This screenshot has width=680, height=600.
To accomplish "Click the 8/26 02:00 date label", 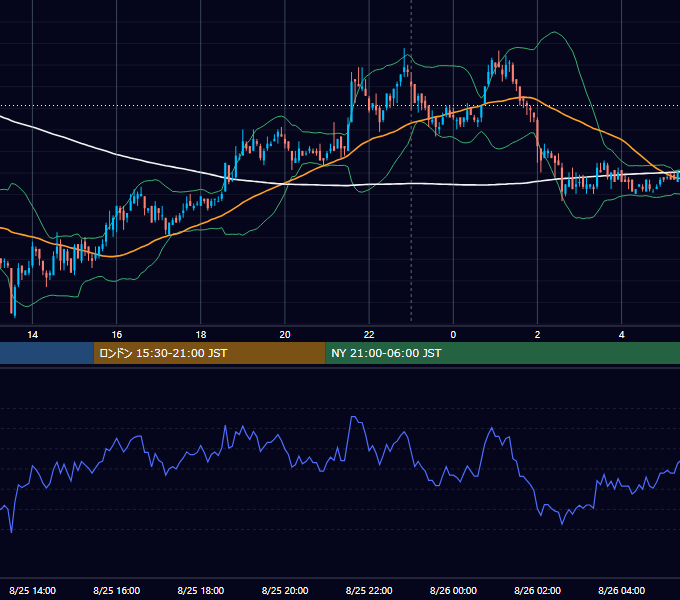I will click(537, 590).
